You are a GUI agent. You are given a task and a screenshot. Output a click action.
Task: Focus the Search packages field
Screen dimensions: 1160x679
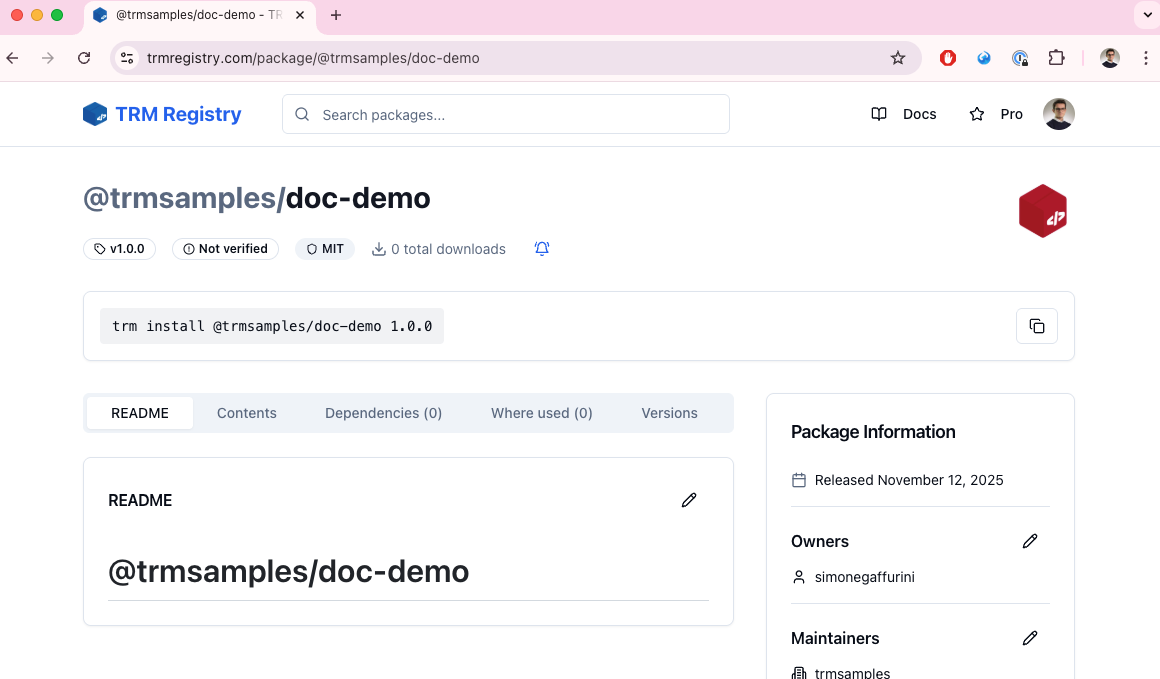(x=506, y=114)
